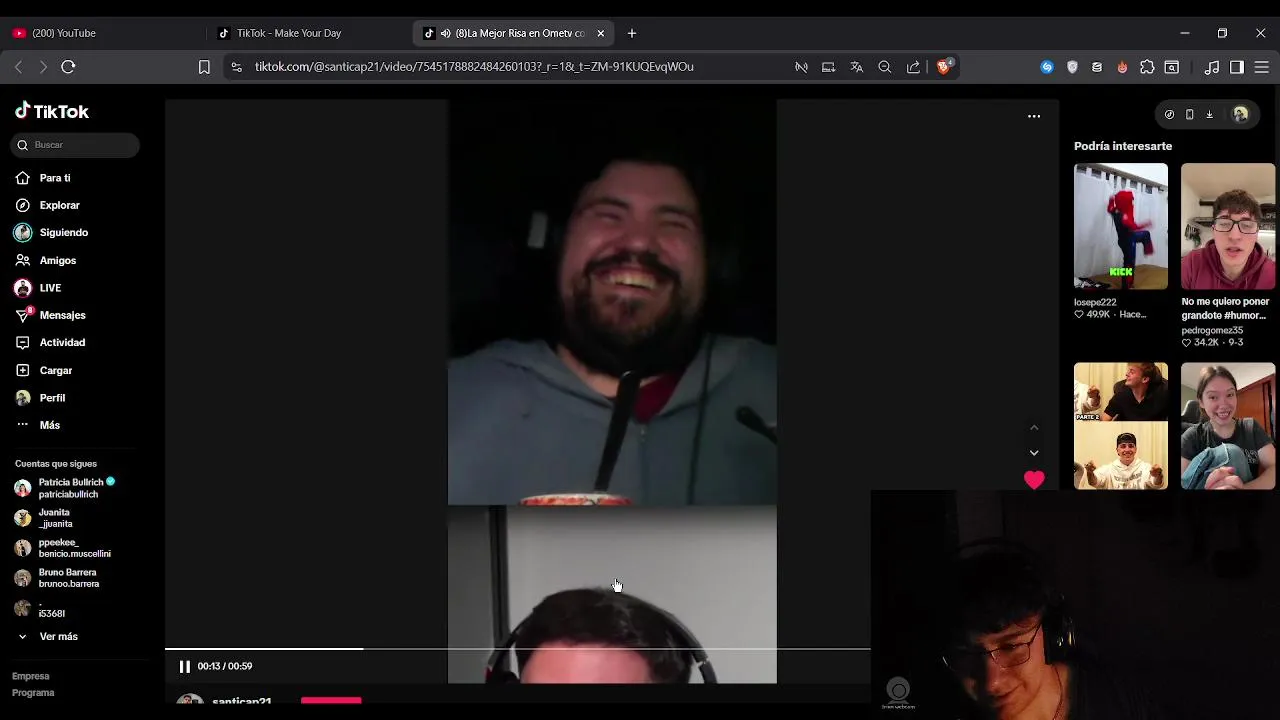Image resolution: width=1280 pixels, height=720 pixels.
Task: Switch to TikTok - Make Your Day tab
Action: pyautogui.click(x=308, y=33)
